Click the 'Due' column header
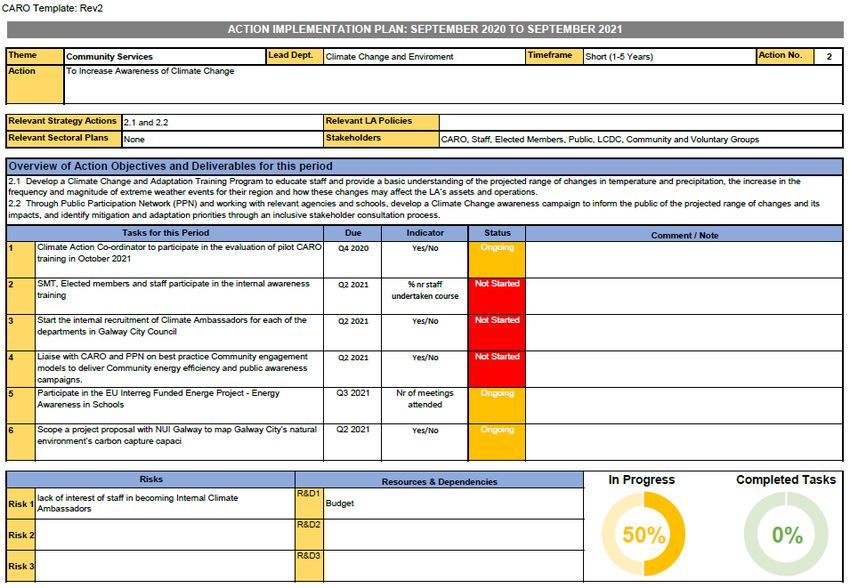This screenshot has width=850, height=588. pyautogui.click(x=353, y=233)
